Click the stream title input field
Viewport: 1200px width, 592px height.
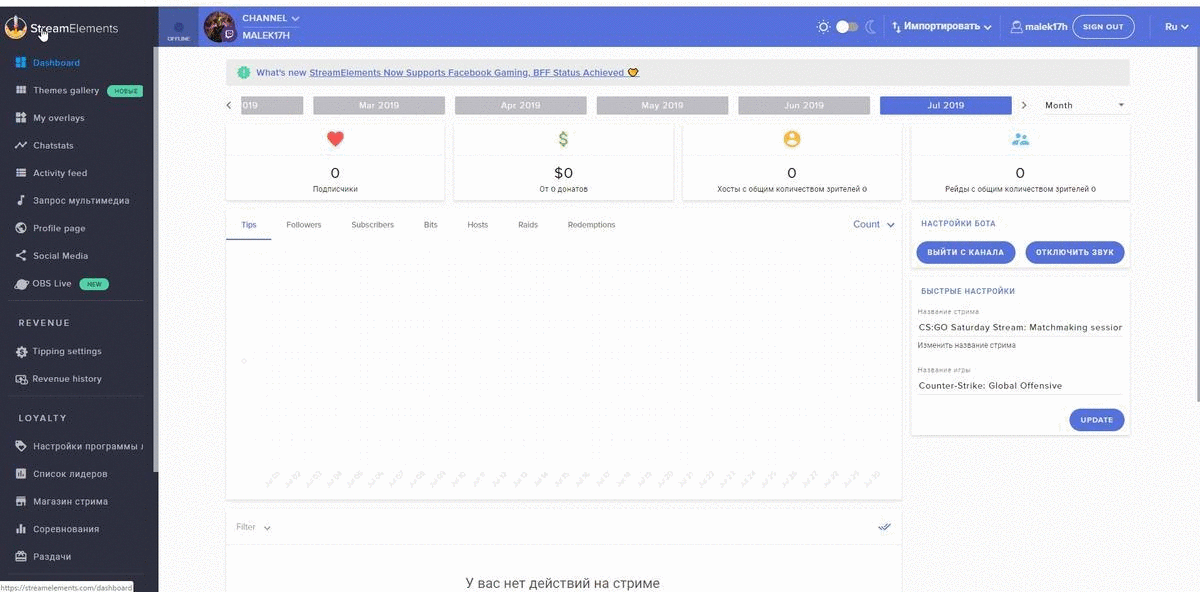1020,327
